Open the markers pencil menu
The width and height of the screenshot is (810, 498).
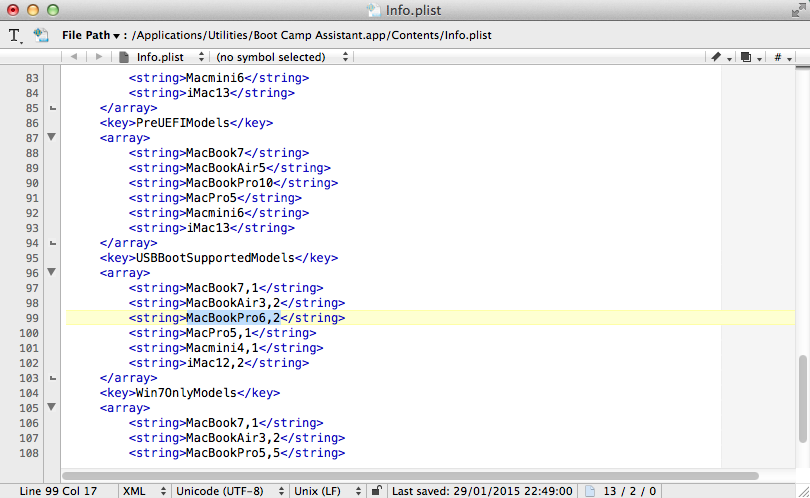(x=721, y=57)
